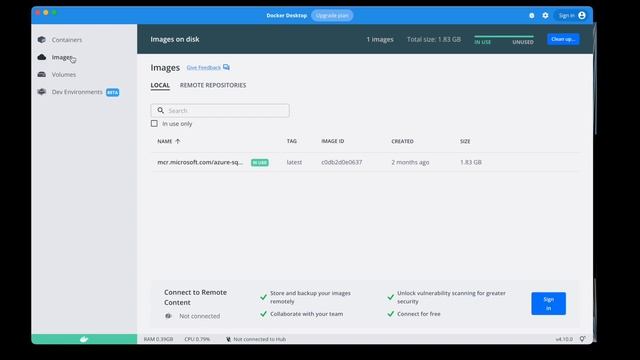This screenshot has width=640, height=360.
Task: Click the NAME sort arrow
Action: pos(178,141)
